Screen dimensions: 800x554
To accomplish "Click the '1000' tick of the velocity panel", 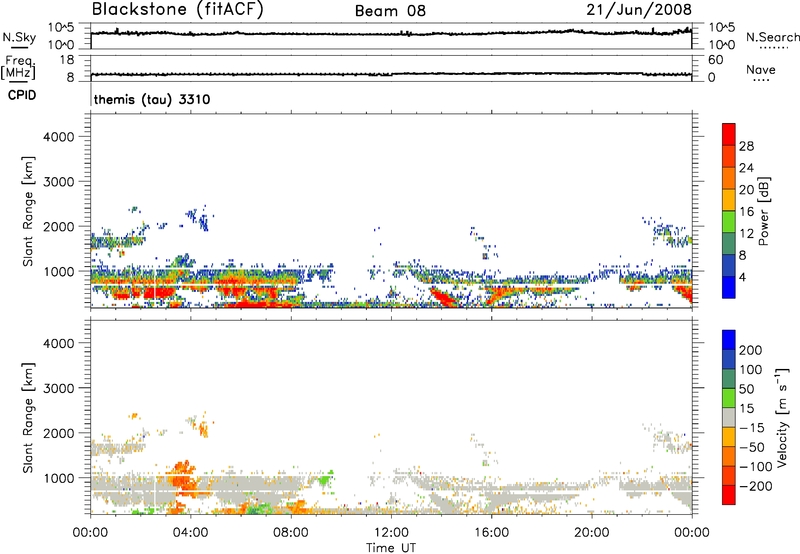I will (58, 479).
